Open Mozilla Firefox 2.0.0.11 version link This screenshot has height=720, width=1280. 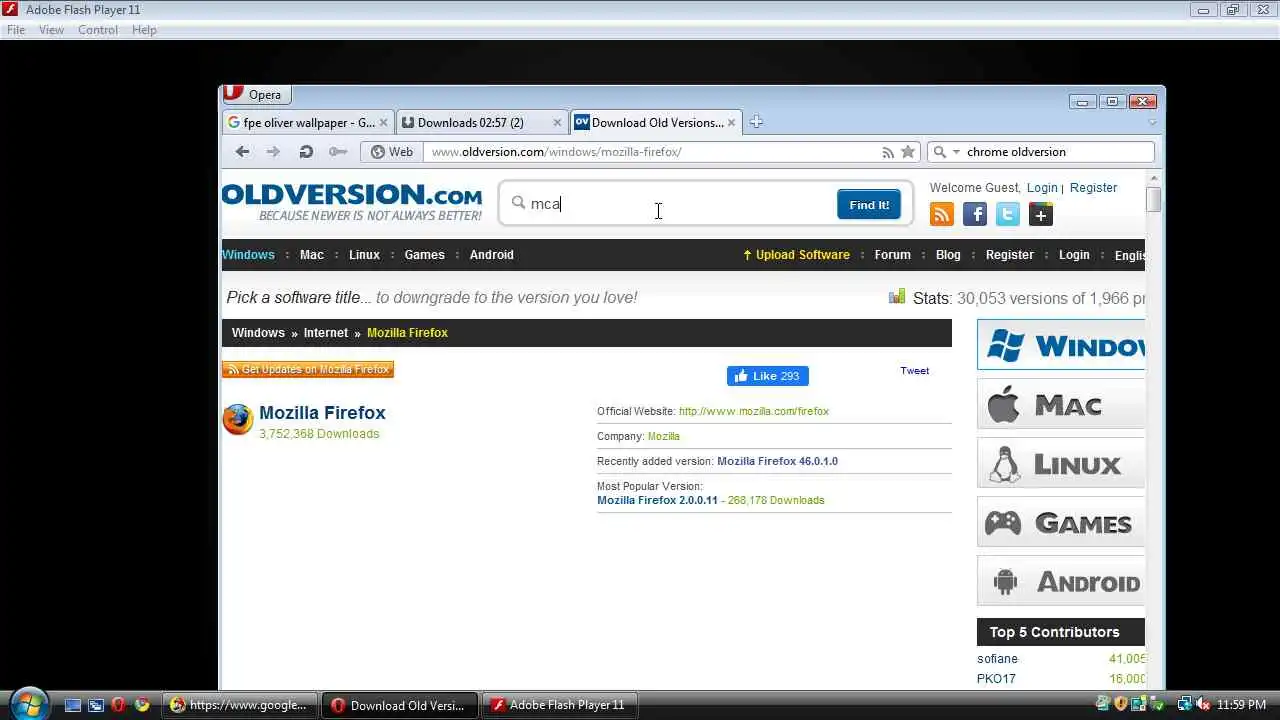click(x=657, y=500)
